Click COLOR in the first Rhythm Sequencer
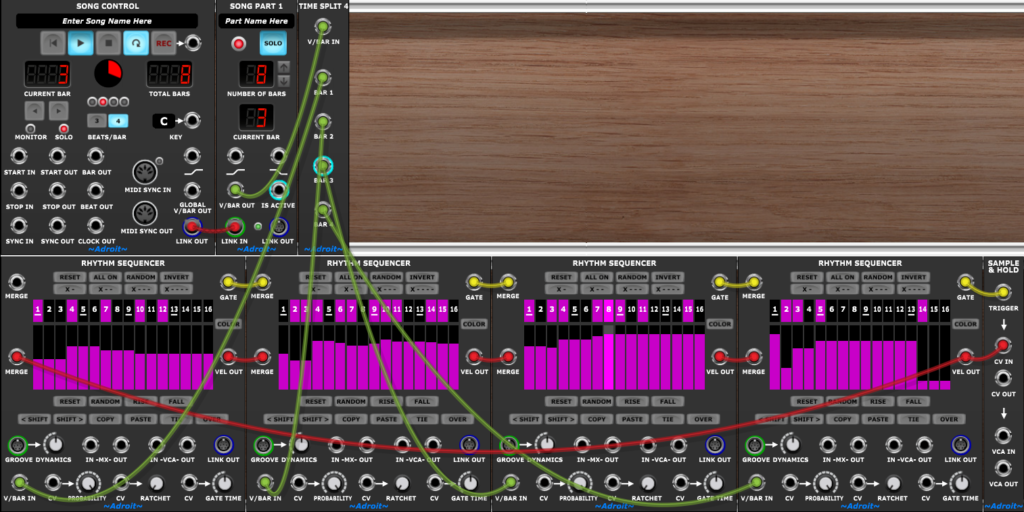Viewport: 1024px width, 512px height. coord(228,324)
